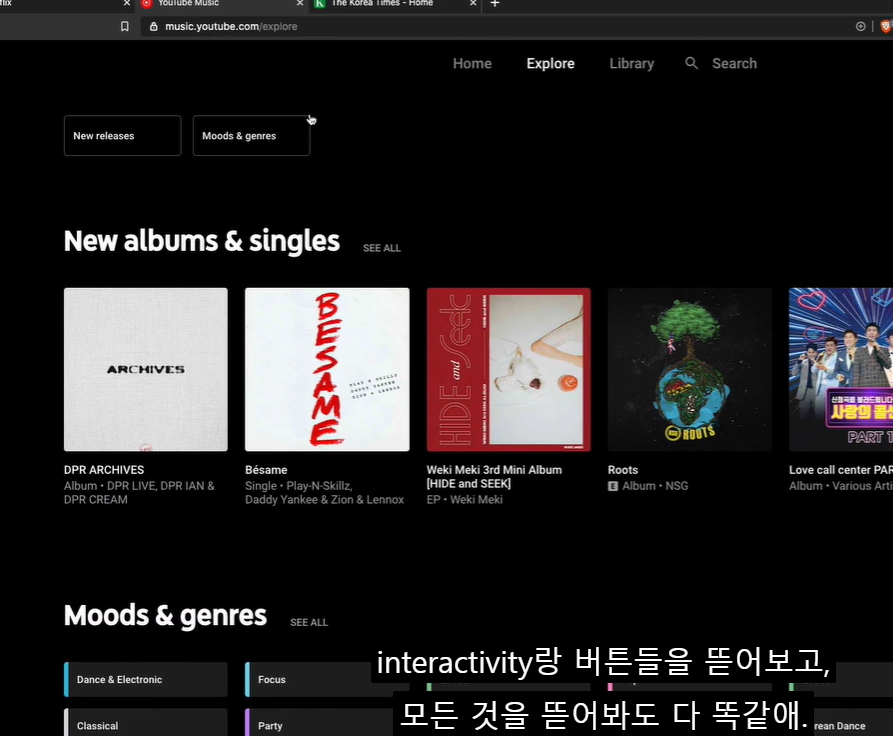Open the Moods & genres button
Viewport: 893px width, 736px height.
pyautogui.click(x=251, y=136)
